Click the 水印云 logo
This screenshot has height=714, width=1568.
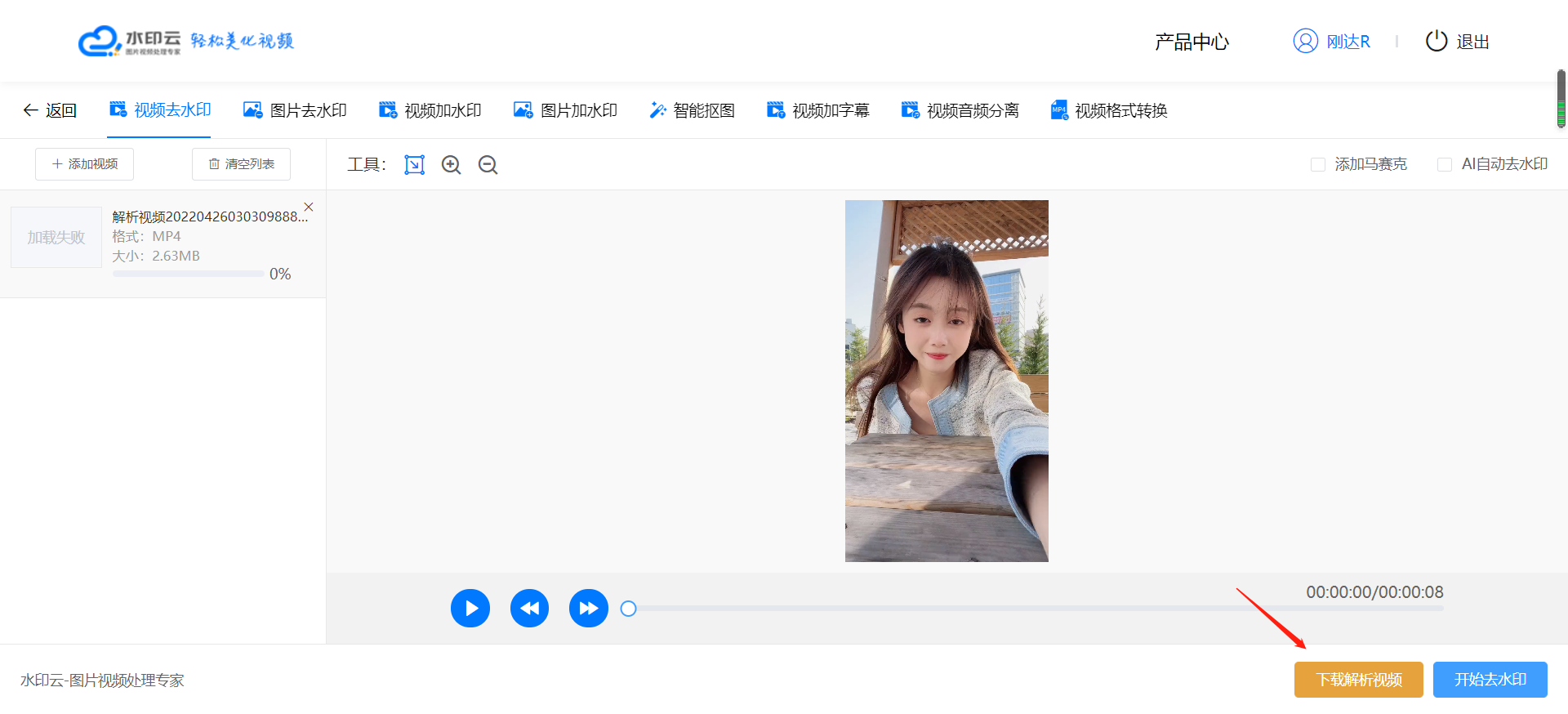click(x=129, y=41)
